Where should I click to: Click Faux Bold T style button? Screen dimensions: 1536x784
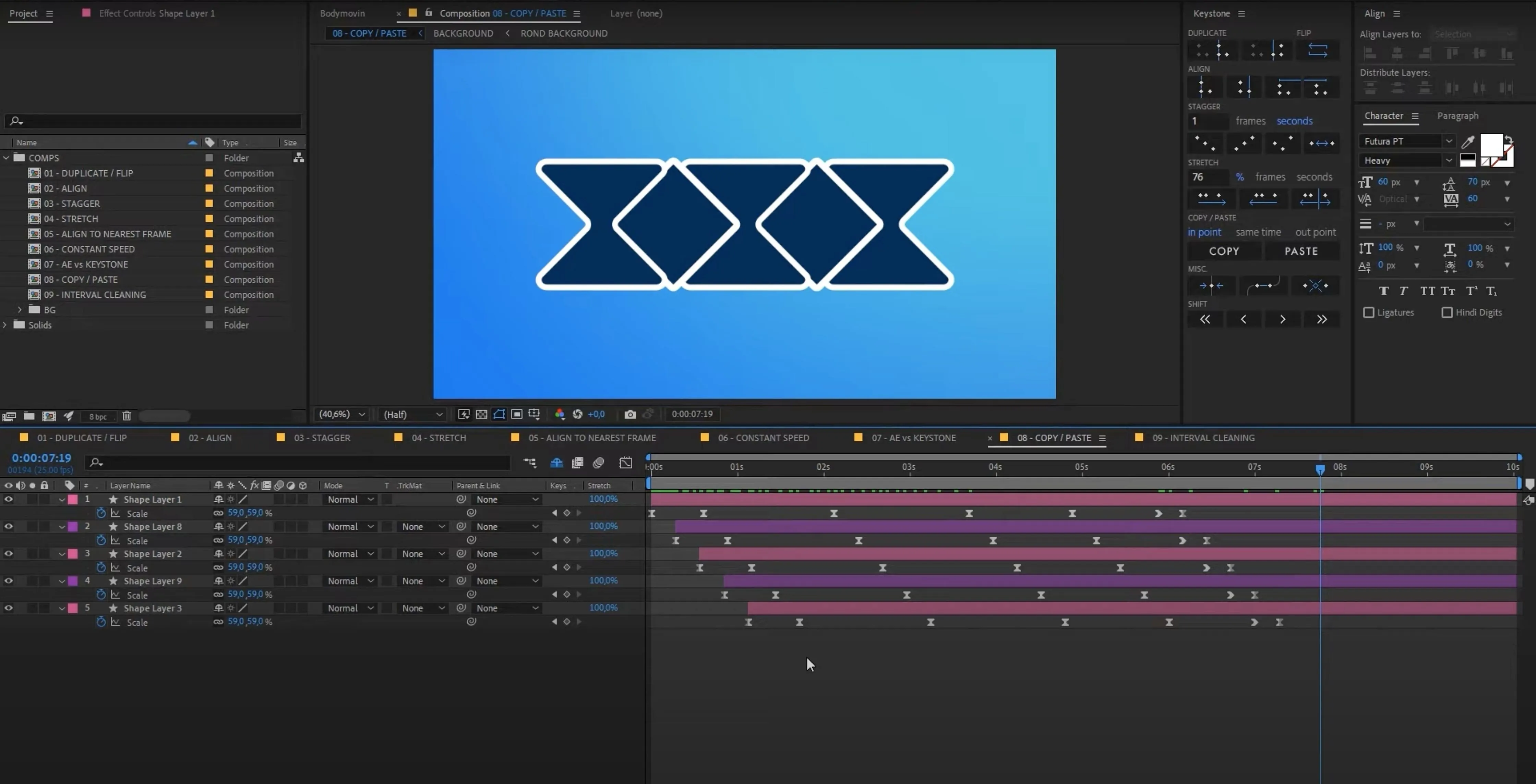click(1384, 291)
